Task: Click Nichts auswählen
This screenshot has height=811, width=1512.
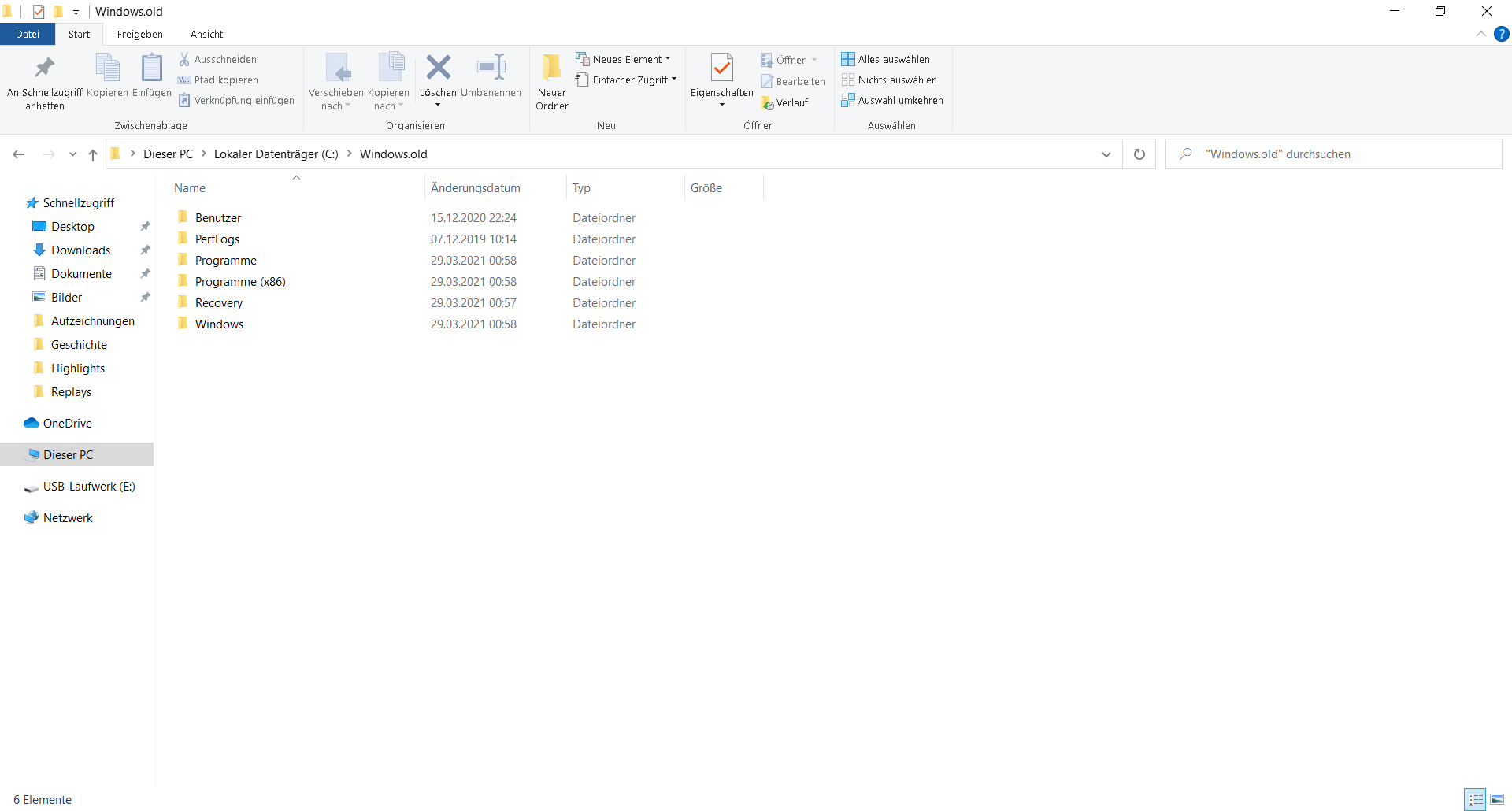Action: click(889, 80)
